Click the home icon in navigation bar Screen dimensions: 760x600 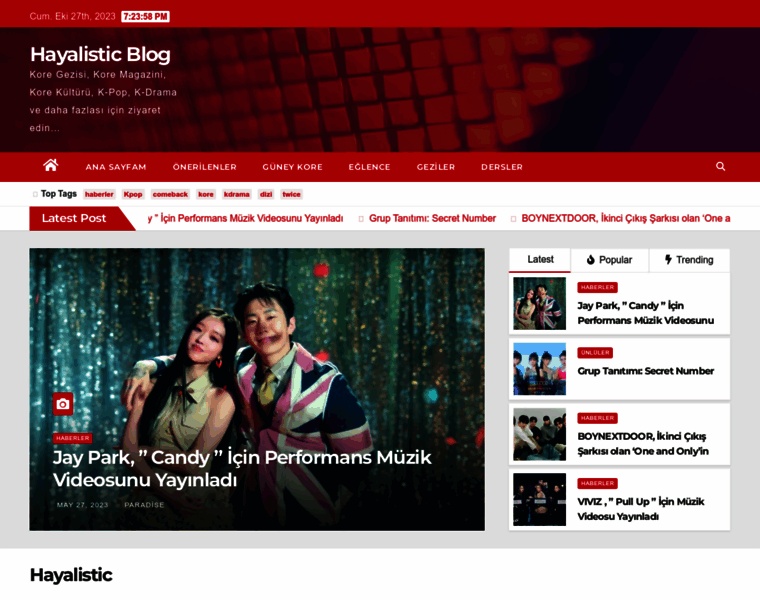click(50, 166)
